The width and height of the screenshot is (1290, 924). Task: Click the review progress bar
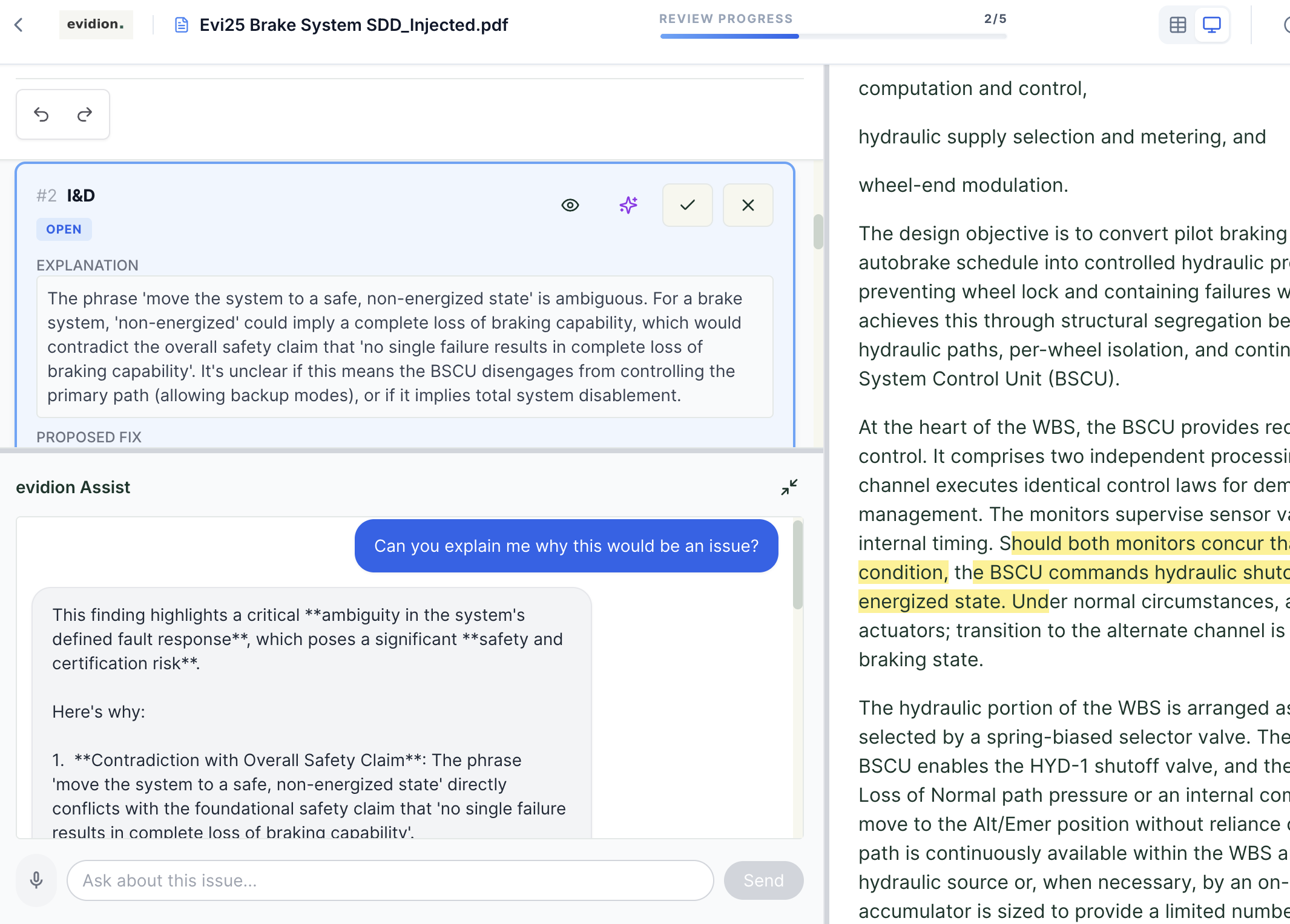(x=833, y=36)
